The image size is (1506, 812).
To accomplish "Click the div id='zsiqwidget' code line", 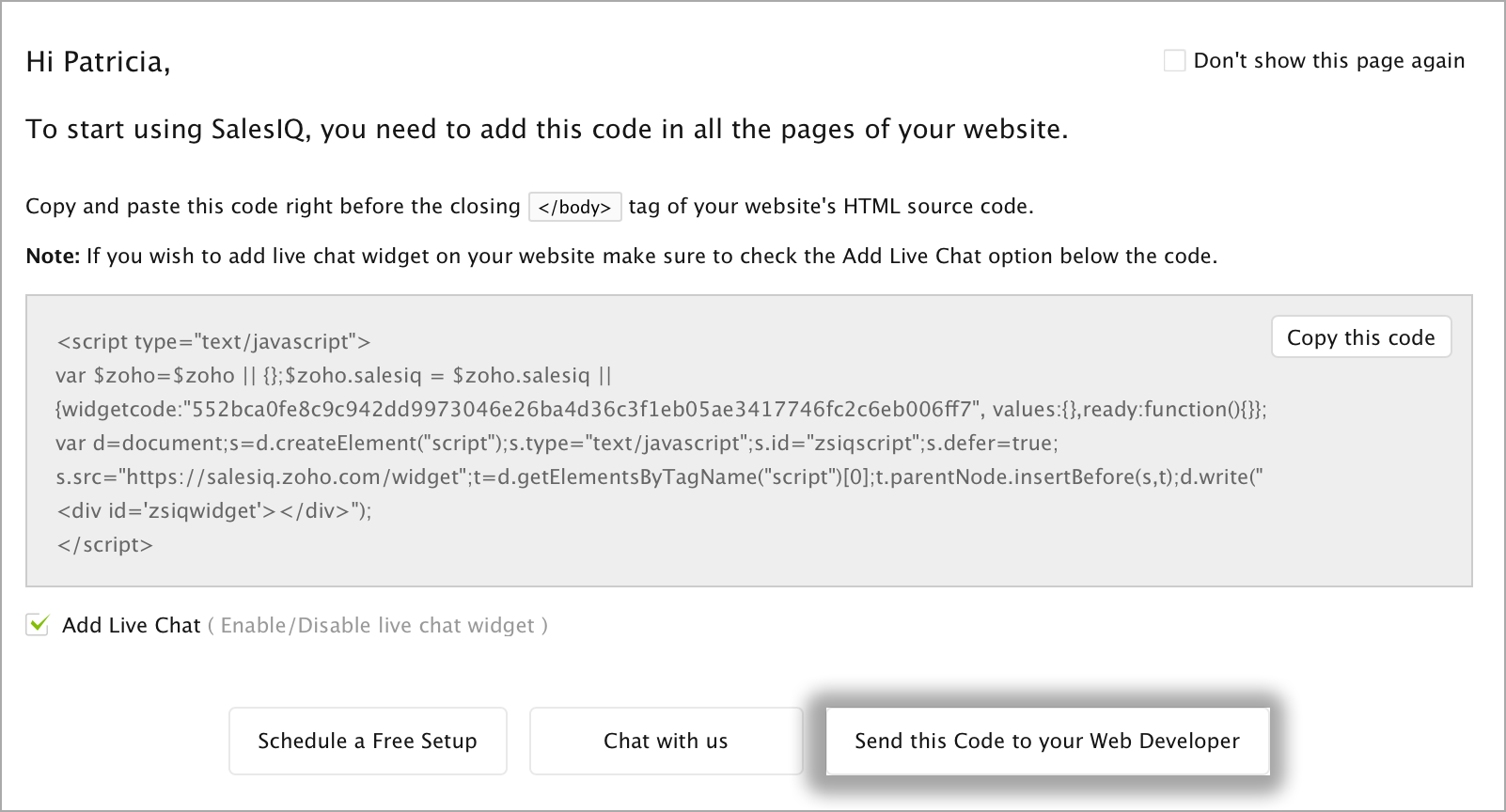I will pyautogui.click(x=214, y=510).
